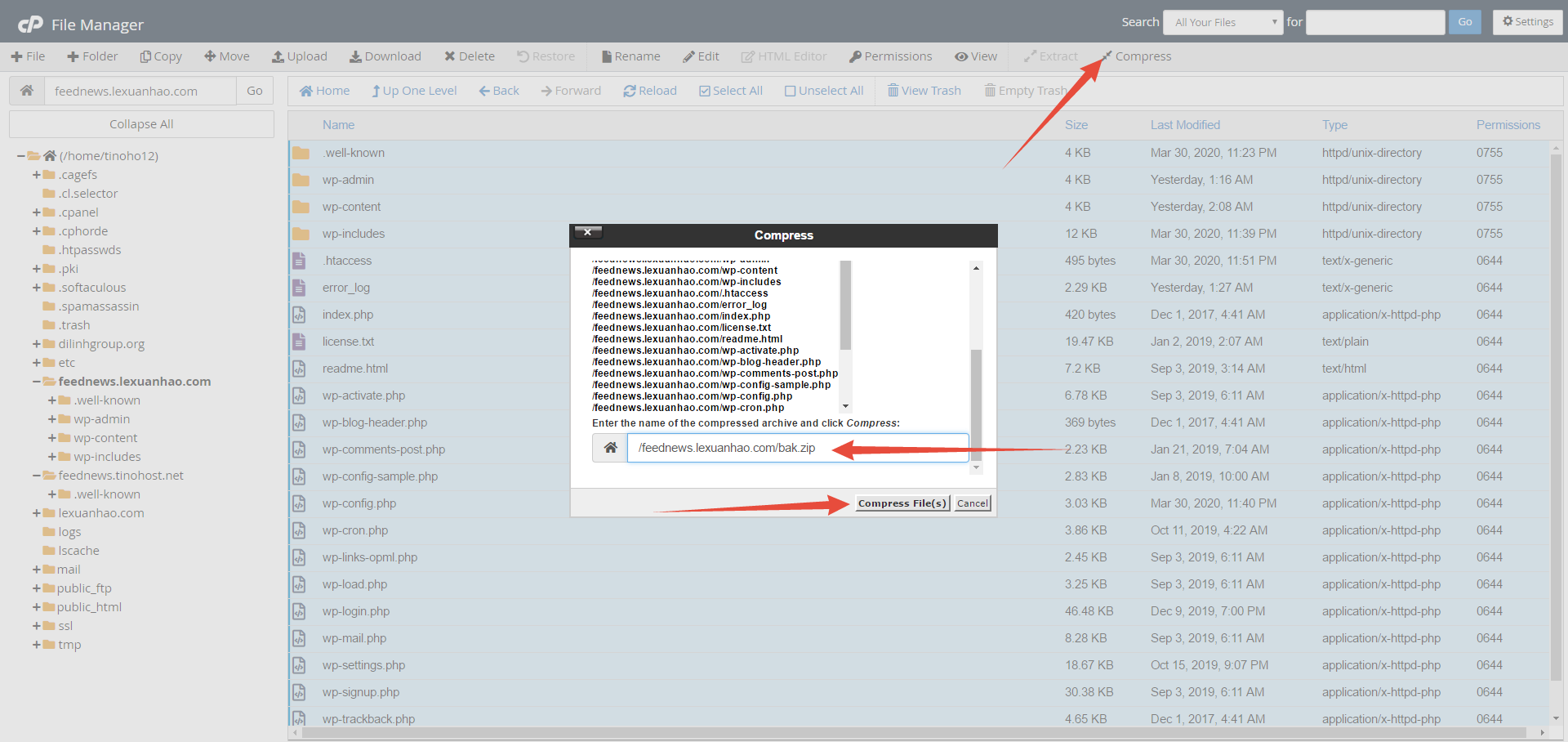Click Select All to check every file

[730, 90]
